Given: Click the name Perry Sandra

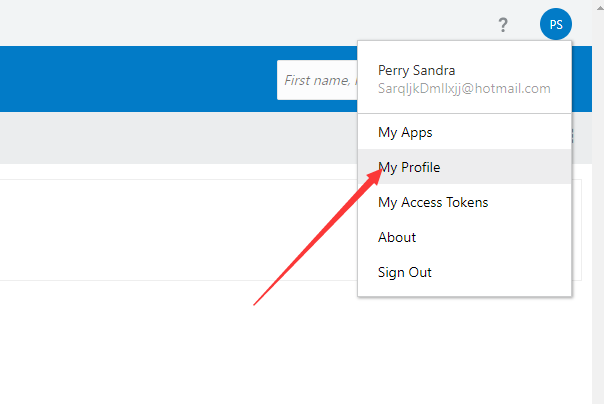Looking at the screenshot, I should [x=416, y=71].
